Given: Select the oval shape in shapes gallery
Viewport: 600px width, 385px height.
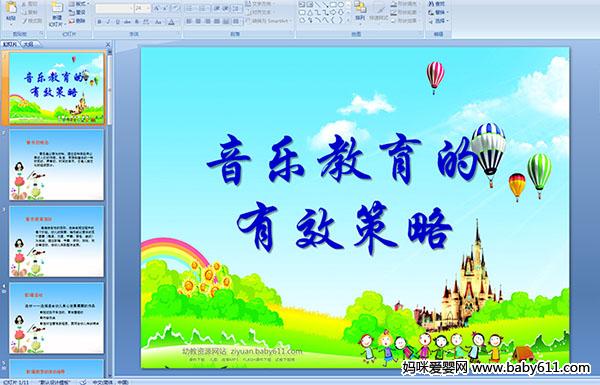Looking at the screenshot, I should 341,5.
